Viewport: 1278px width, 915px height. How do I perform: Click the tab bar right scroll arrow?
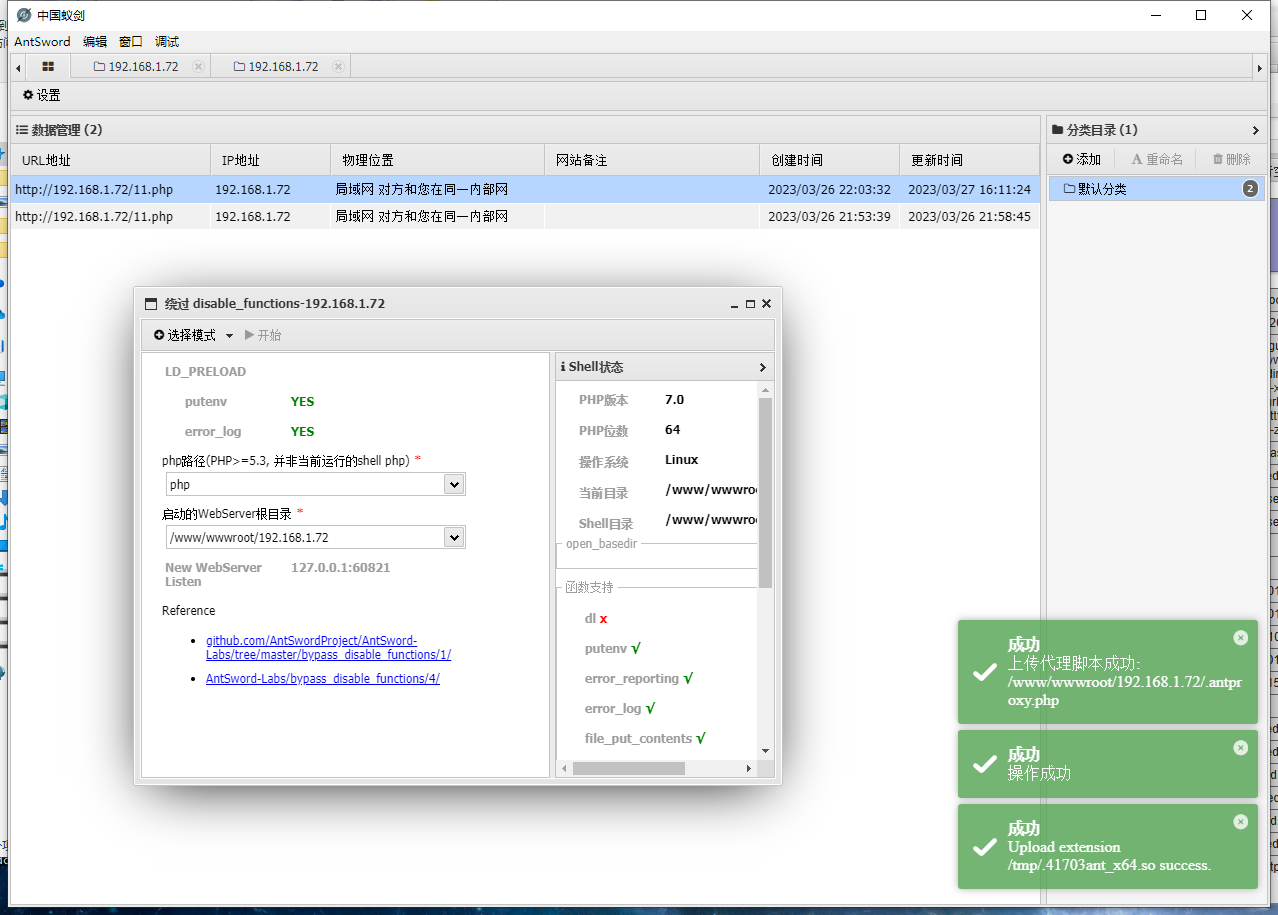[1260, 67]
